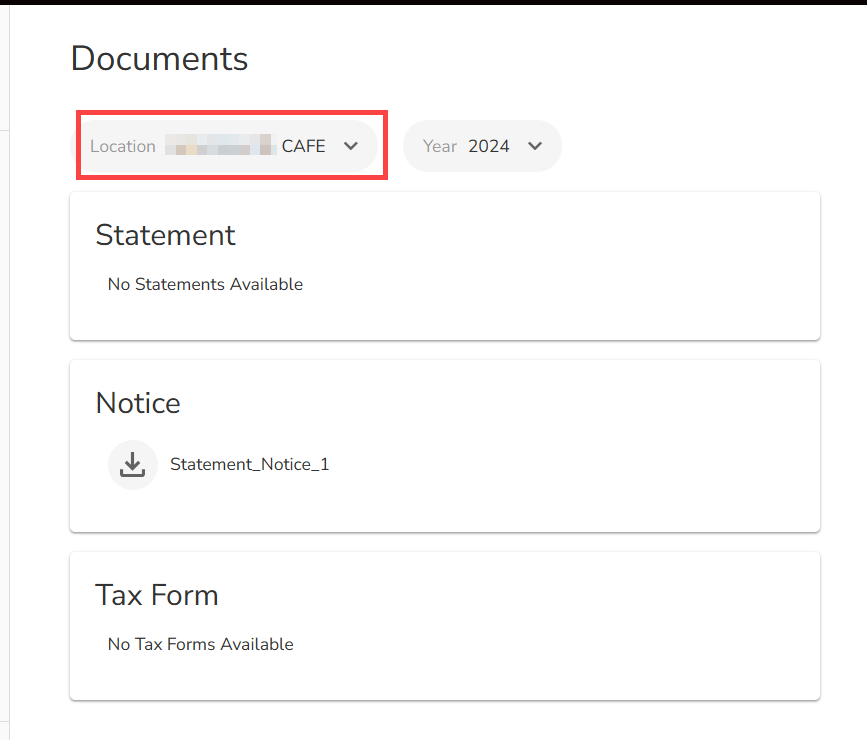Click the No Tax Forms Available message
The width and height of the screenshot is (867, 740).
200,644
